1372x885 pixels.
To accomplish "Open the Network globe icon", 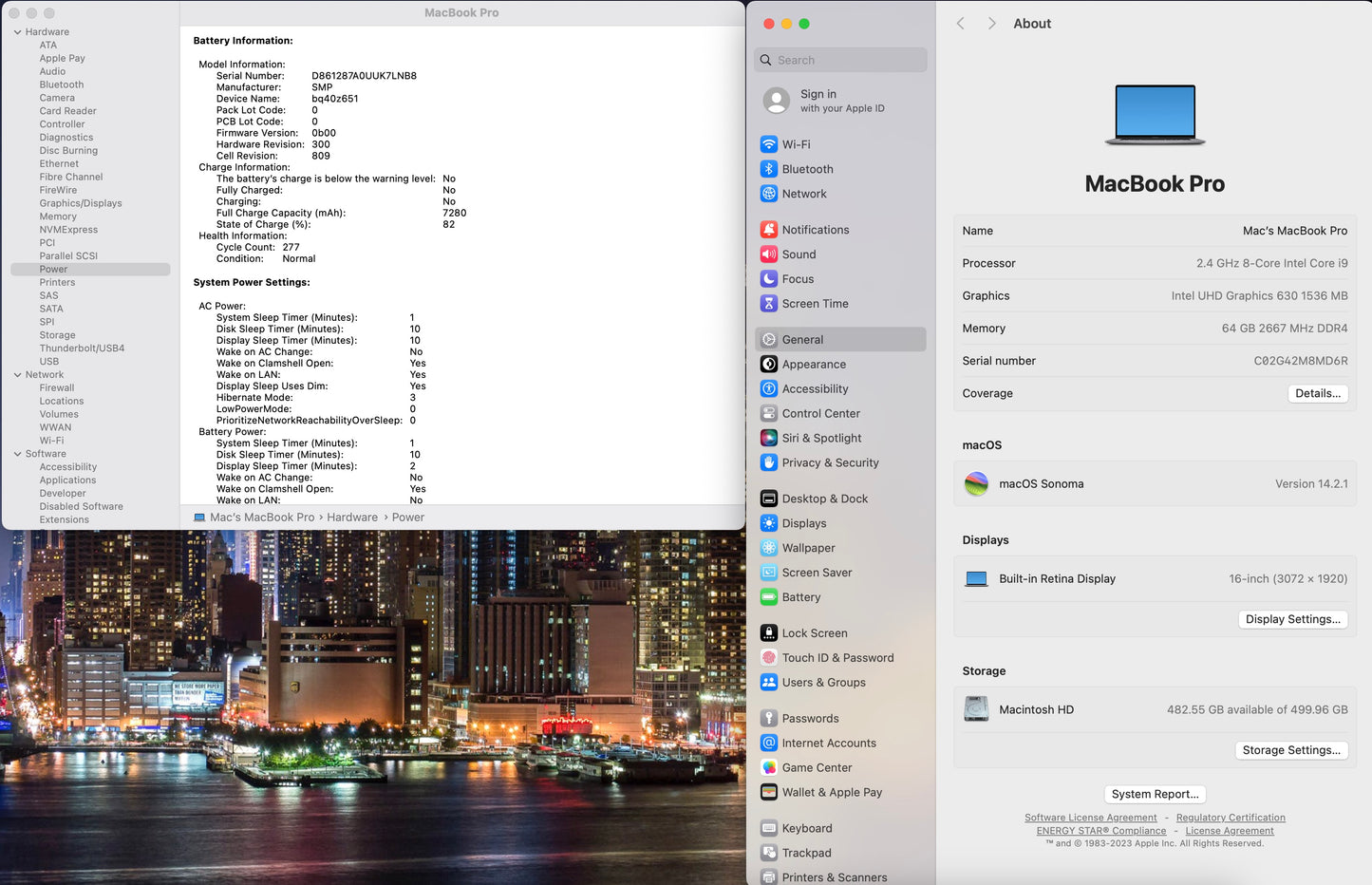I will [769, 194].
